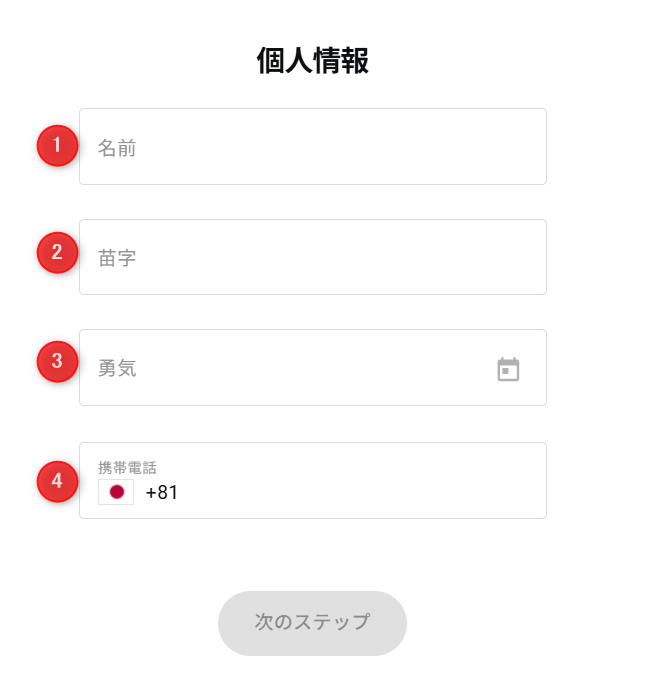Image resolution: width=664 pixels, height=681 pixels.
Task: Click the Japan flag country icon
Action: [116, 492]
